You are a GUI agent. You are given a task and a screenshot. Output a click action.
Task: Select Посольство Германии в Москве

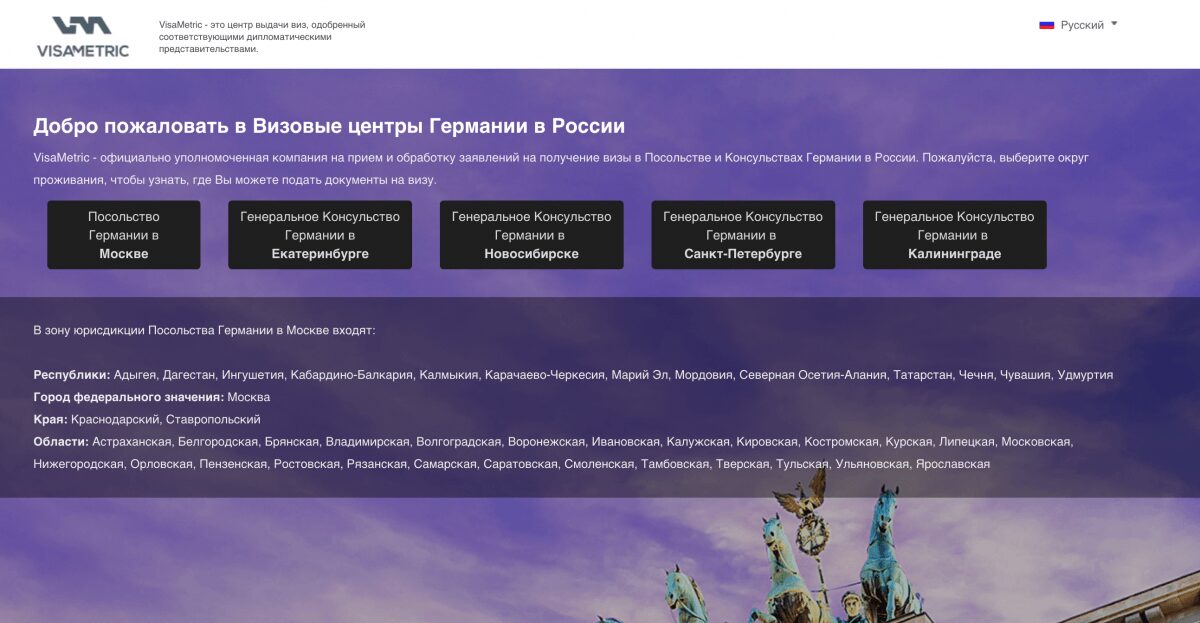click(124, 235)
